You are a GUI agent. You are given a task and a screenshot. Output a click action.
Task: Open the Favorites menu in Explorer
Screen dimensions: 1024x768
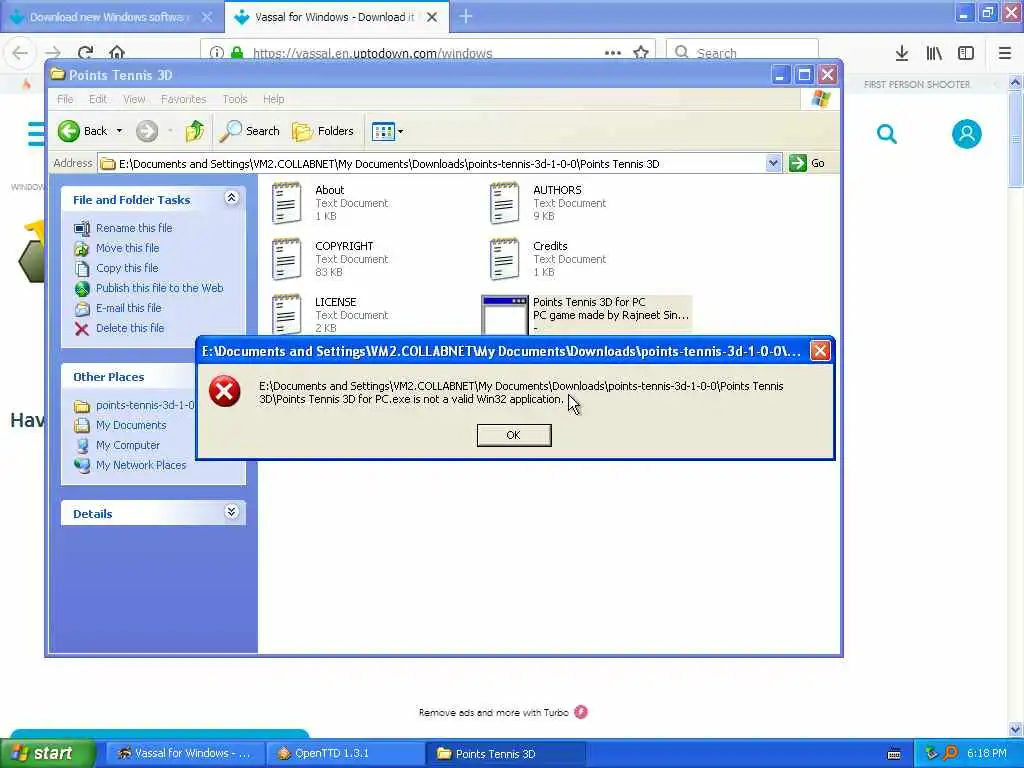tap(184, 99)
